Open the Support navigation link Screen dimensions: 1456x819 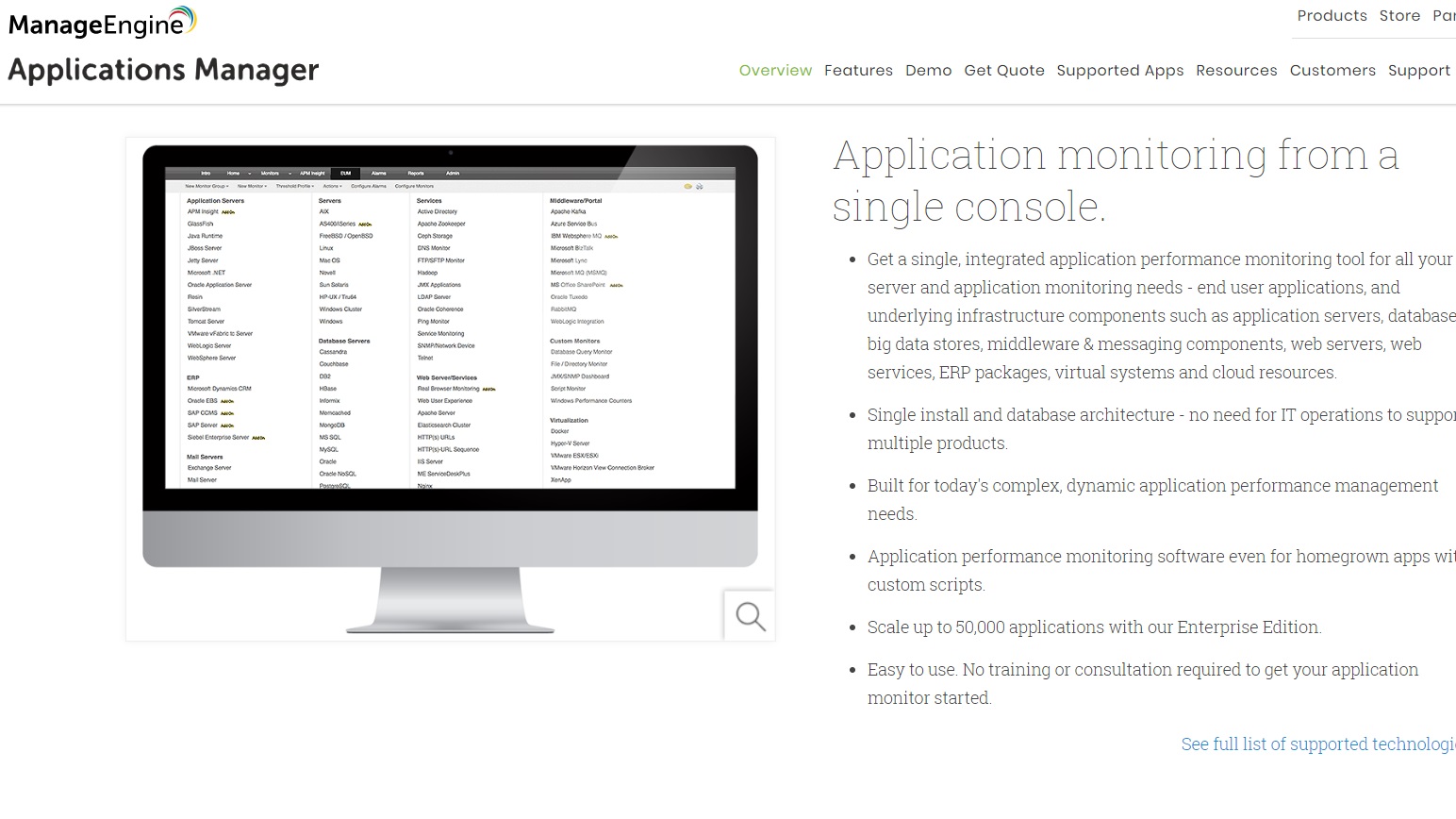point(1419,71)
